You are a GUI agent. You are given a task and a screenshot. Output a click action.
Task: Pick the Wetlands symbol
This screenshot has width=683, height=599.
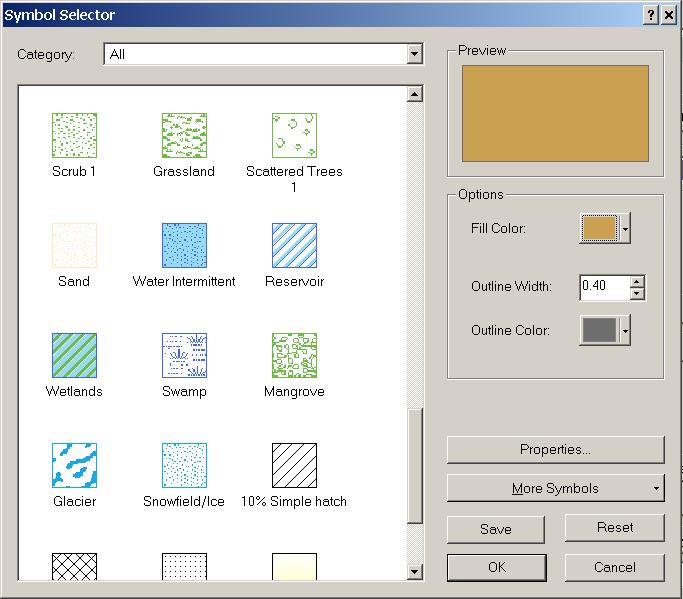click(x=74, y=355)
